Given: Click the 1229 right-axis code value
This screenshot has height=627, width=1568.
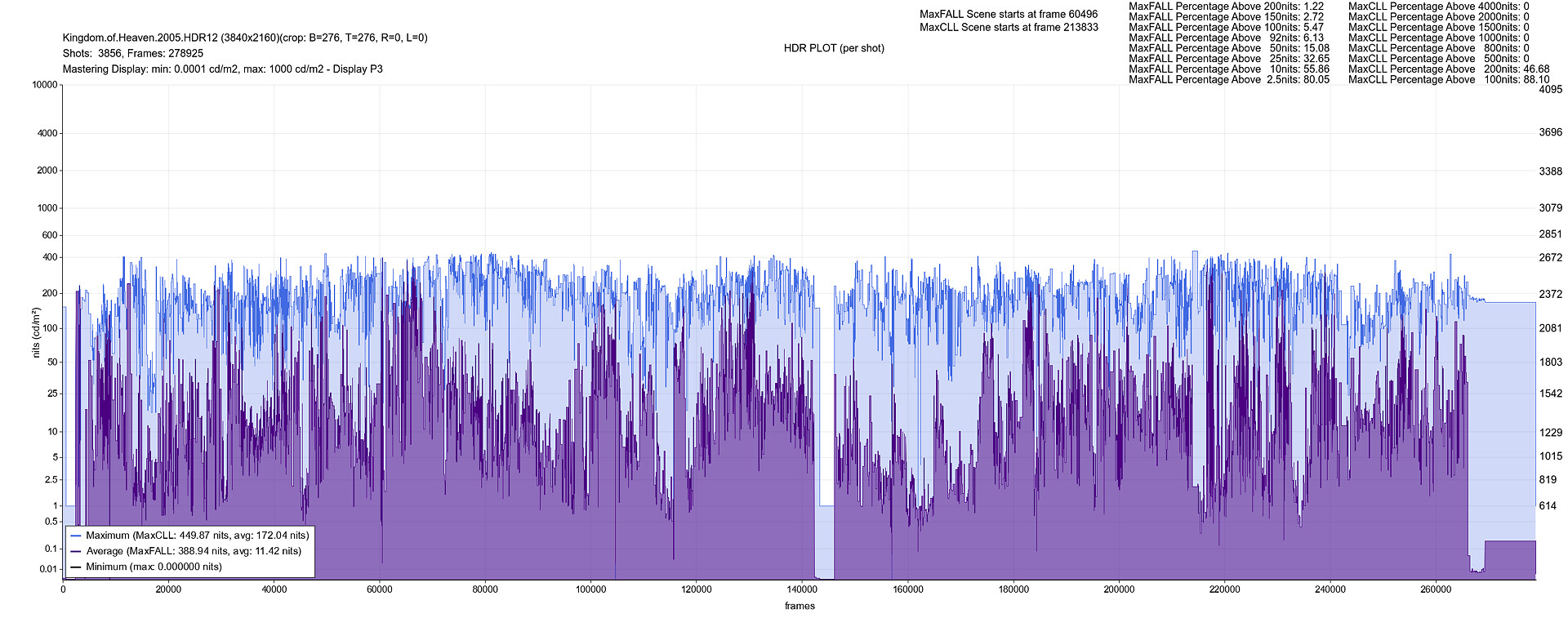Looking at the screenshot, I should [1550, 433].
